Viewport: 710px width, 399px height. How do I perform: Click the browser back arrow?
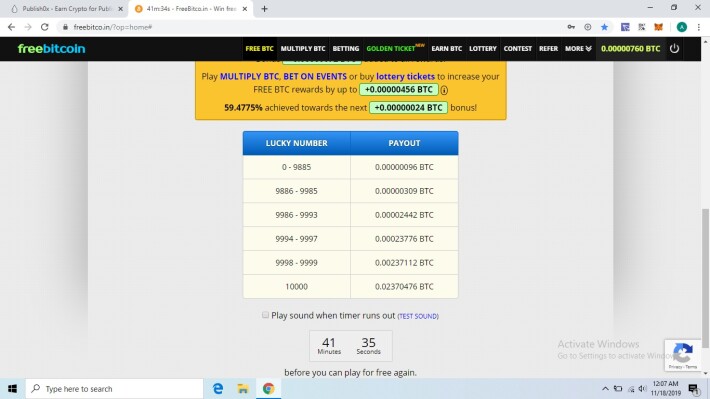(x=11, y=27)
